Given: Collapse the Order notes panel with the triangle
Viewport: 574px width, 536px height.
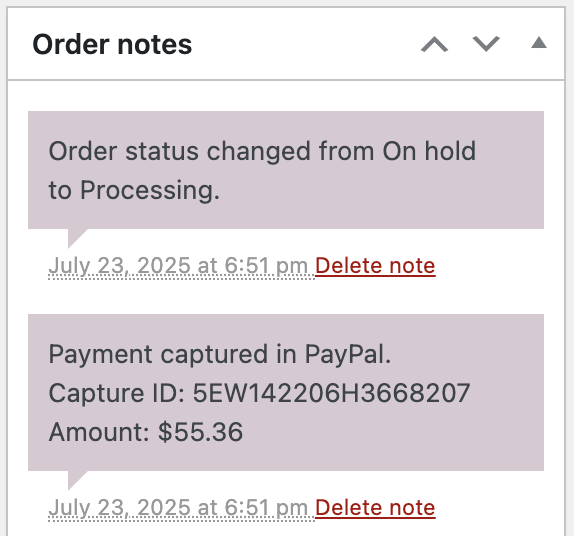Looking at the screenshot, I should [x=539, y=43].
